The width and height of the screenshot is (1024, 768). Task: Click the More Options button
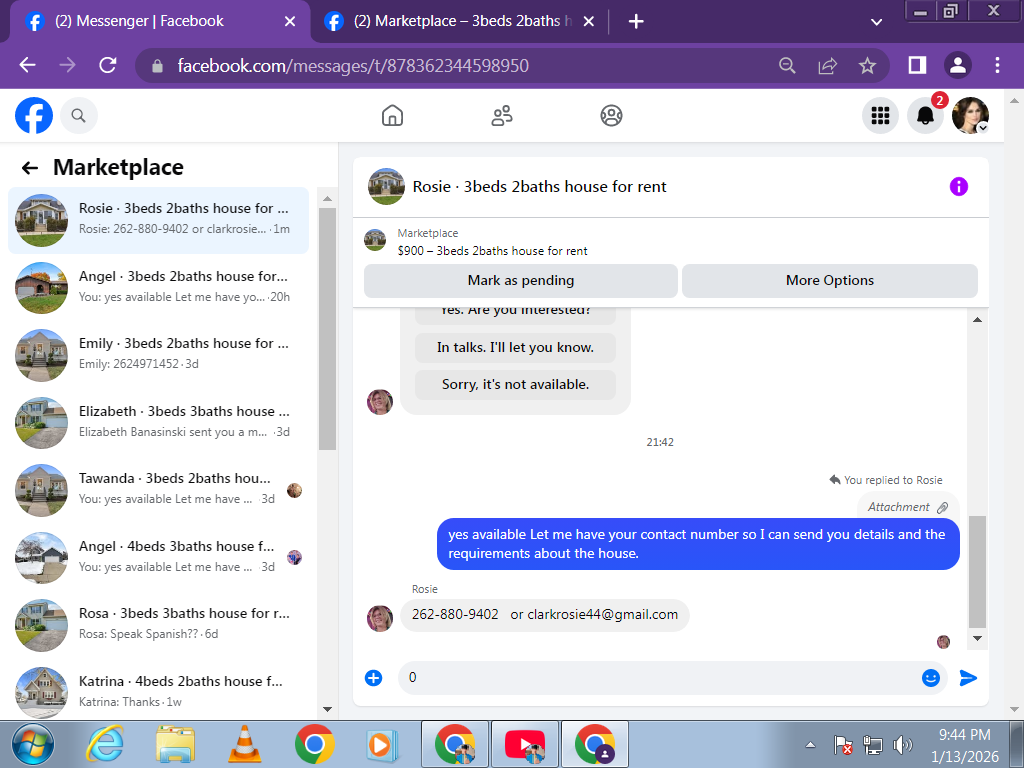click(829, 280)
